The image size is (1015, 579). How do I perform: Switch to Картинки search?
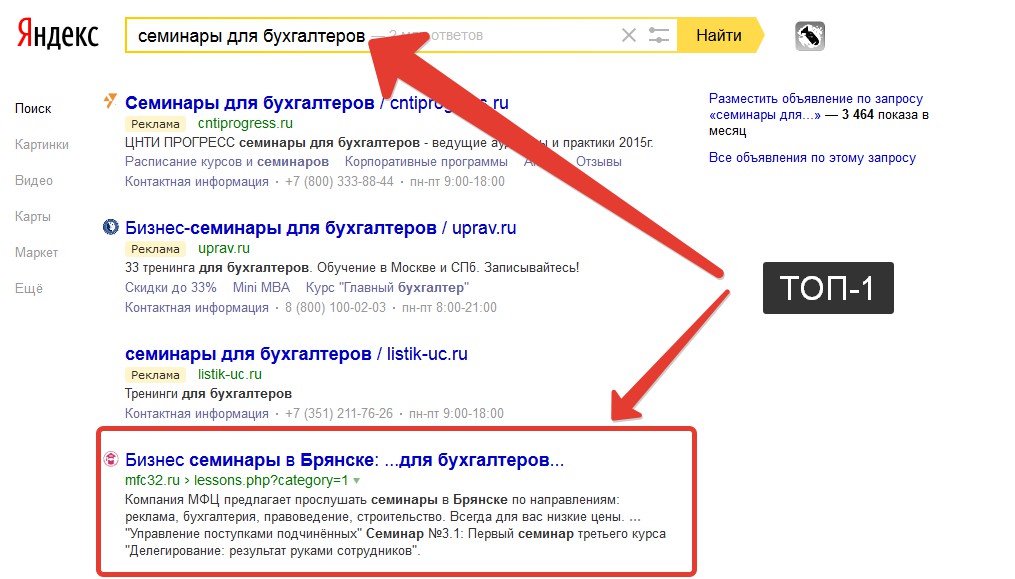(41, 144)
